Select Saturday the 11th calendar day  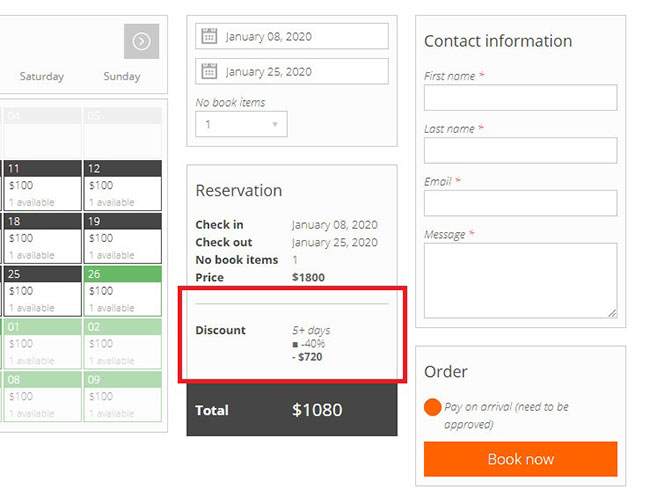point(40,185)
